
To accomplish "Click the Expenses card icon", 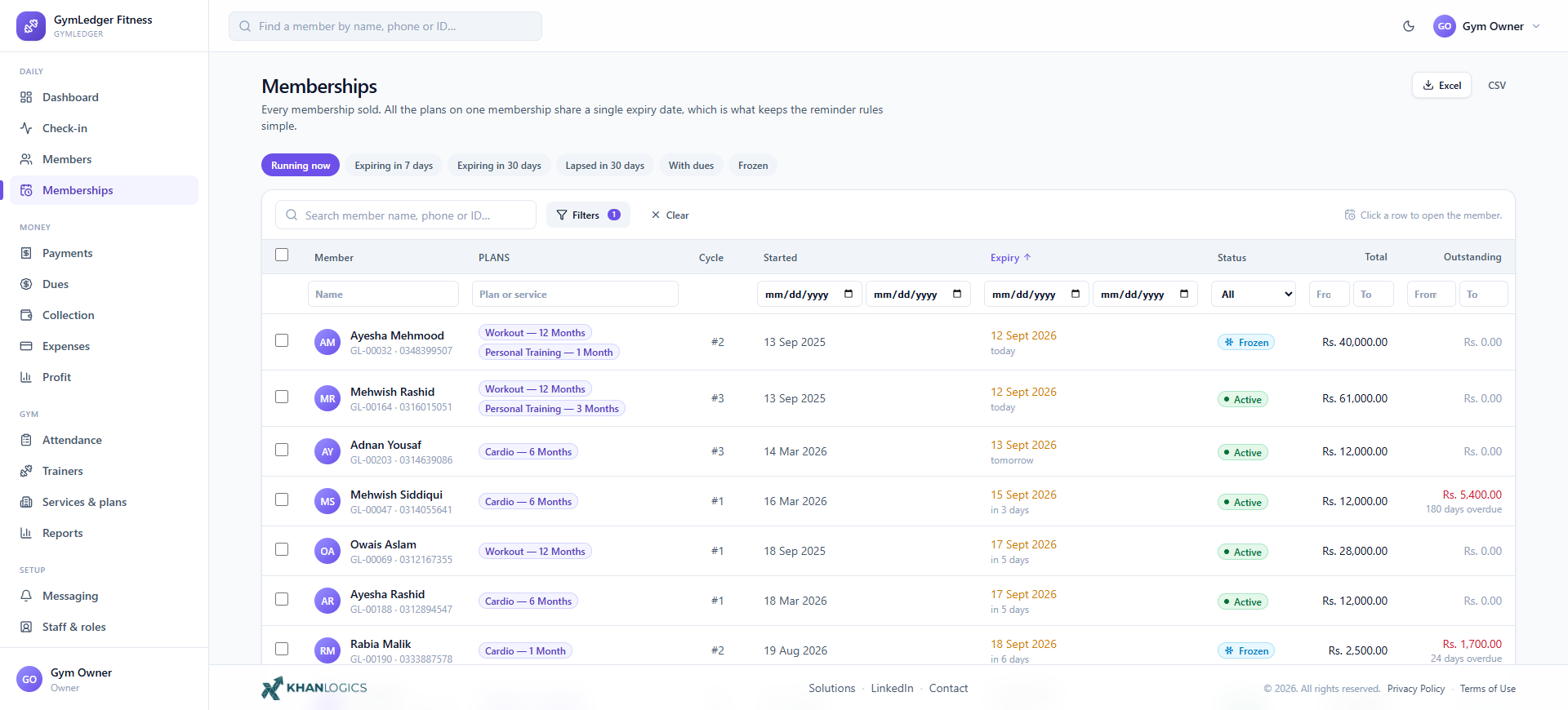I will point(26,346).
